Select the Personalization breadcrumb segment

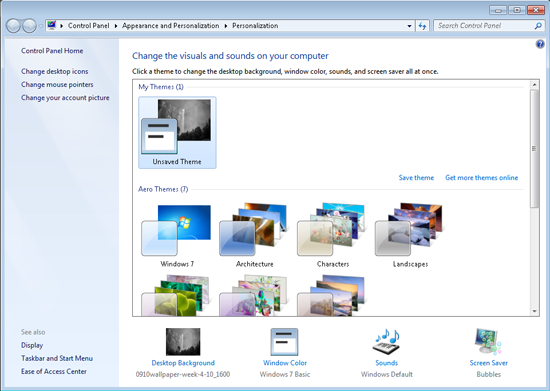click(x=255, y=26)
